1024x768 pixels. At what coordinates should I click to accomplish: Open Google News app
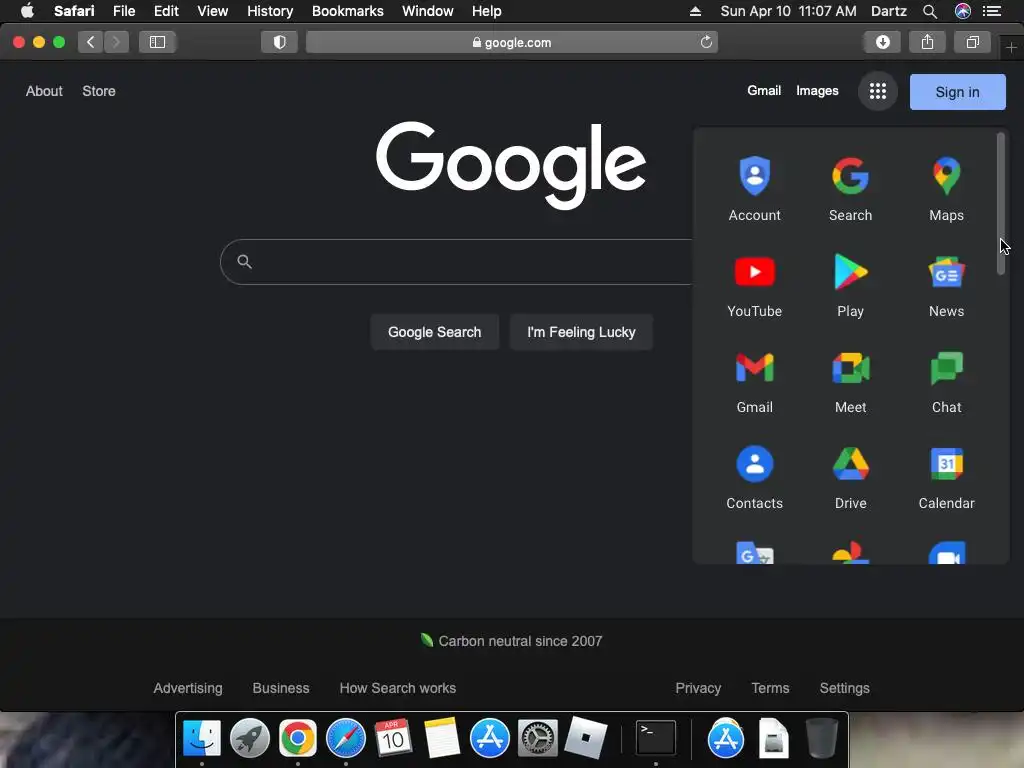coord(946,285)
